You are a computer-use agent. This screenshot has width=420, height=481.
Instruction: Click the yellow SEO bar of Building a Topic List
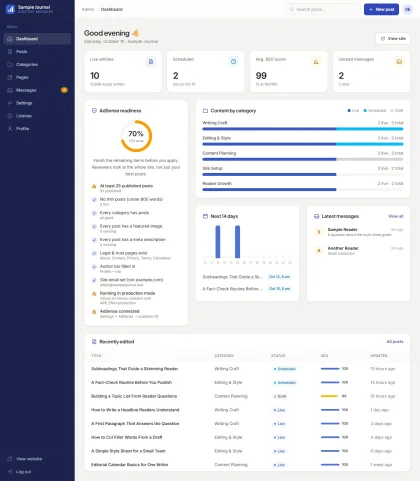(330, 396)
